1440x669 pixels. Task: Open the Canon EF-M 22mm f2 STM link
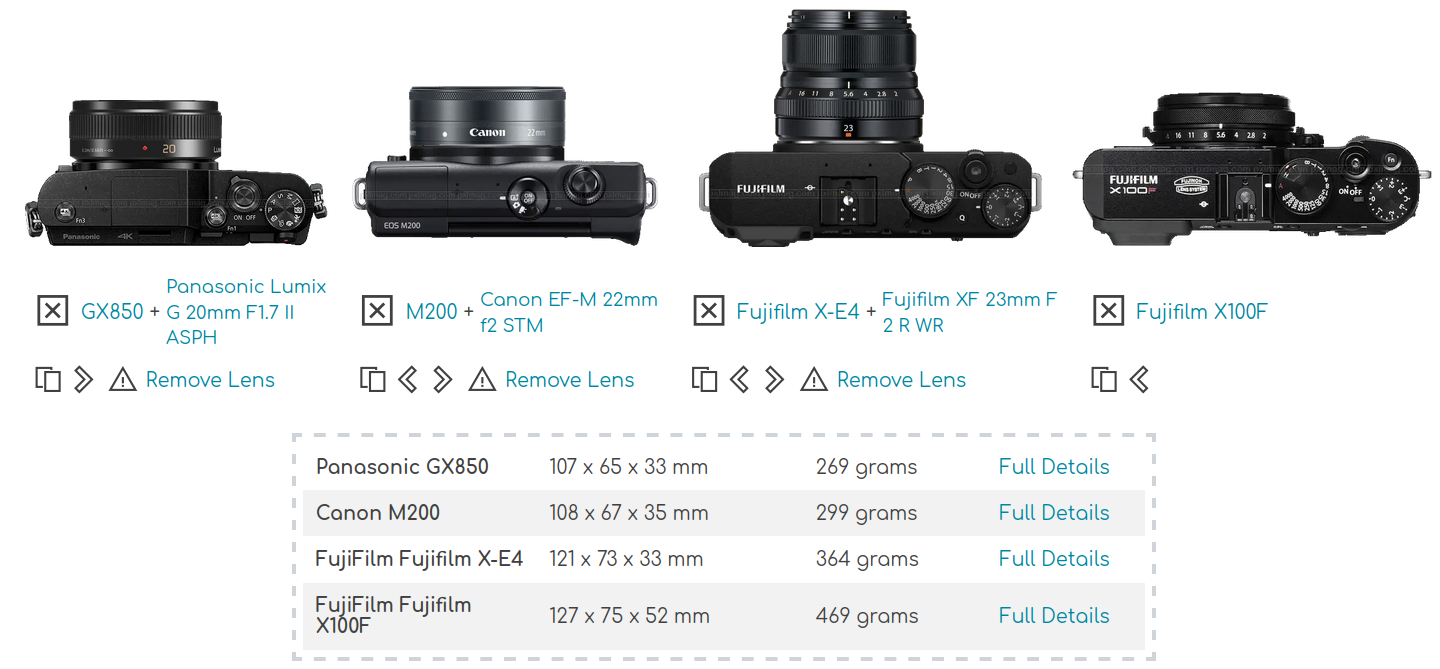(569, 312)
